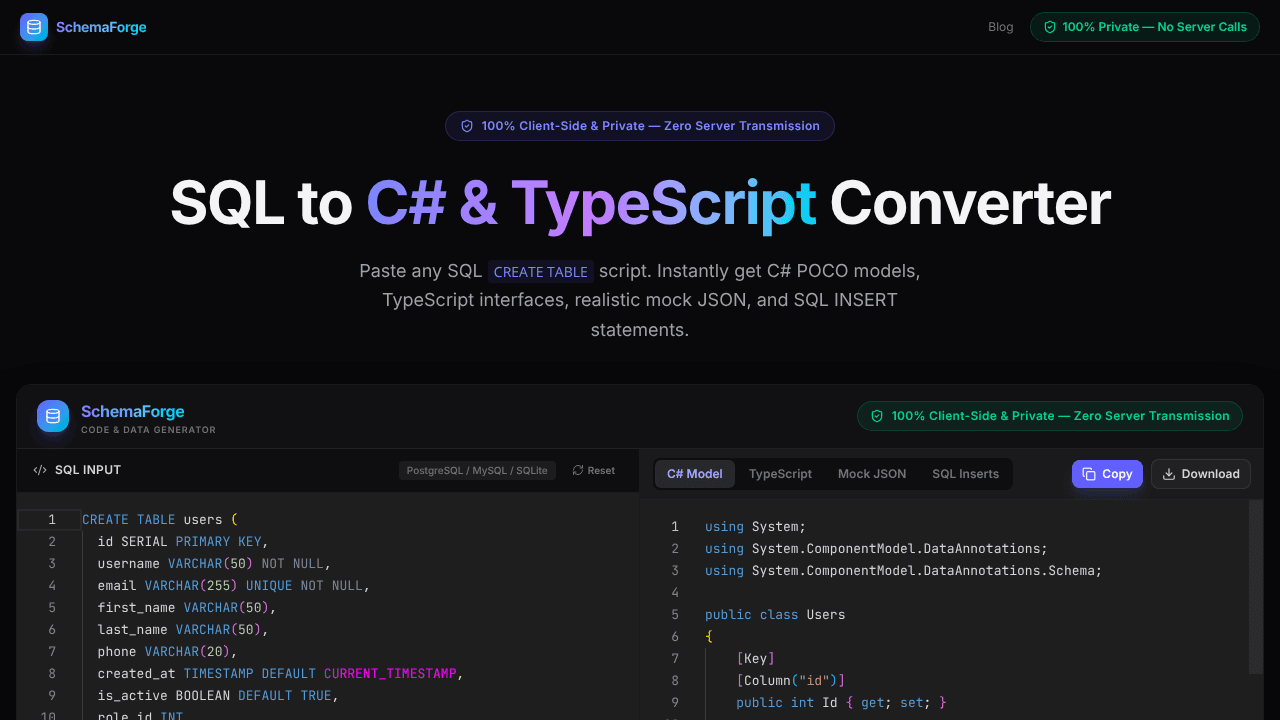Click the copy icon in the Copy button
This screenshot has width=1280, height=720.
click(x=1089, y=474)
